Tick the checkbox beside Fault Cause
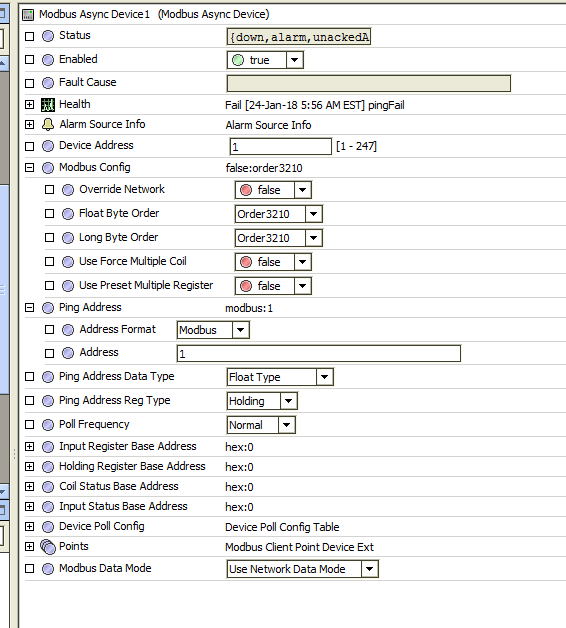The image size is (566, 628). pos(29,83)
